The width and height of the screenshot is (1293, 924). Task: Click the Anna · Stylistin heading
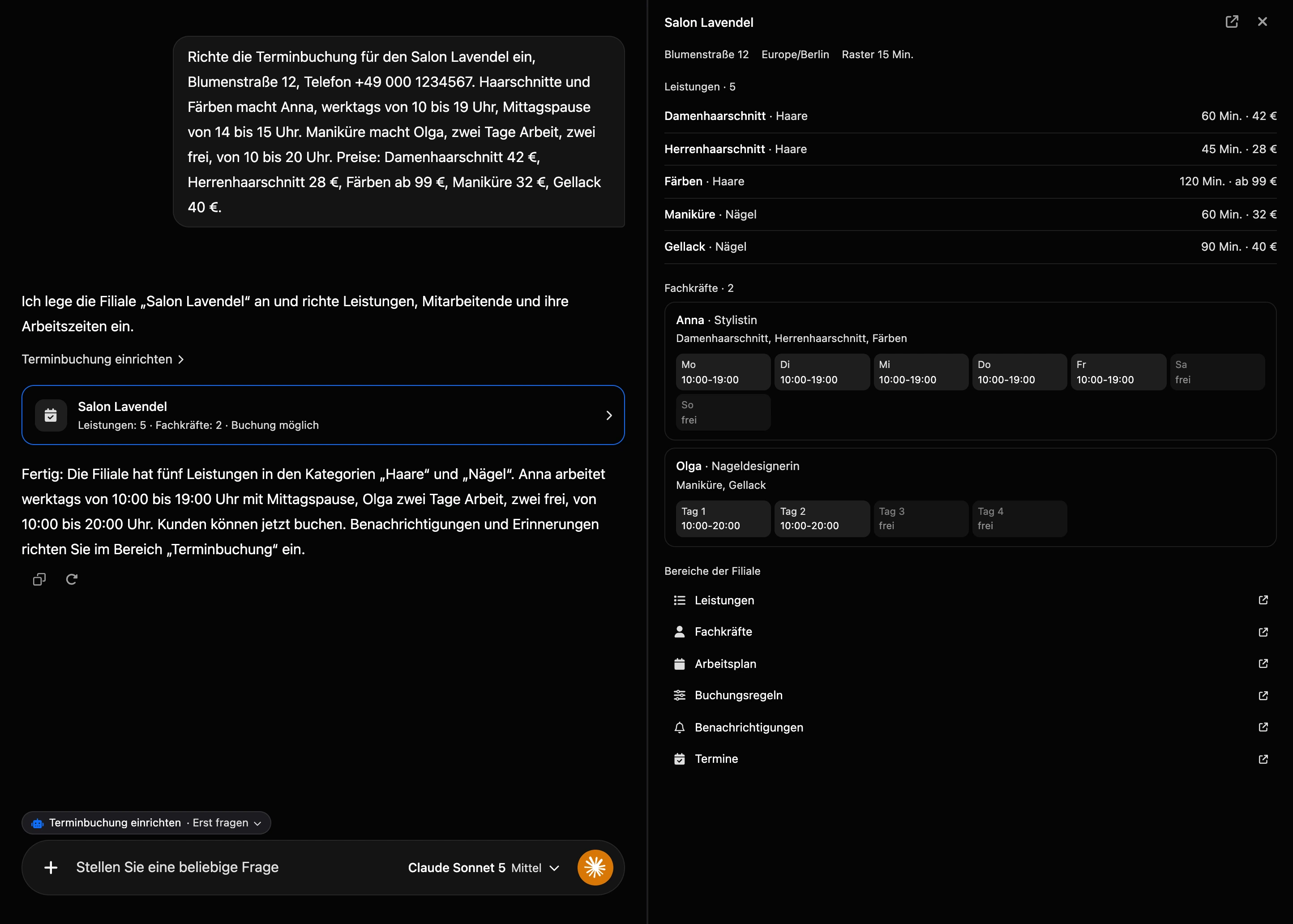coord(716,321)
